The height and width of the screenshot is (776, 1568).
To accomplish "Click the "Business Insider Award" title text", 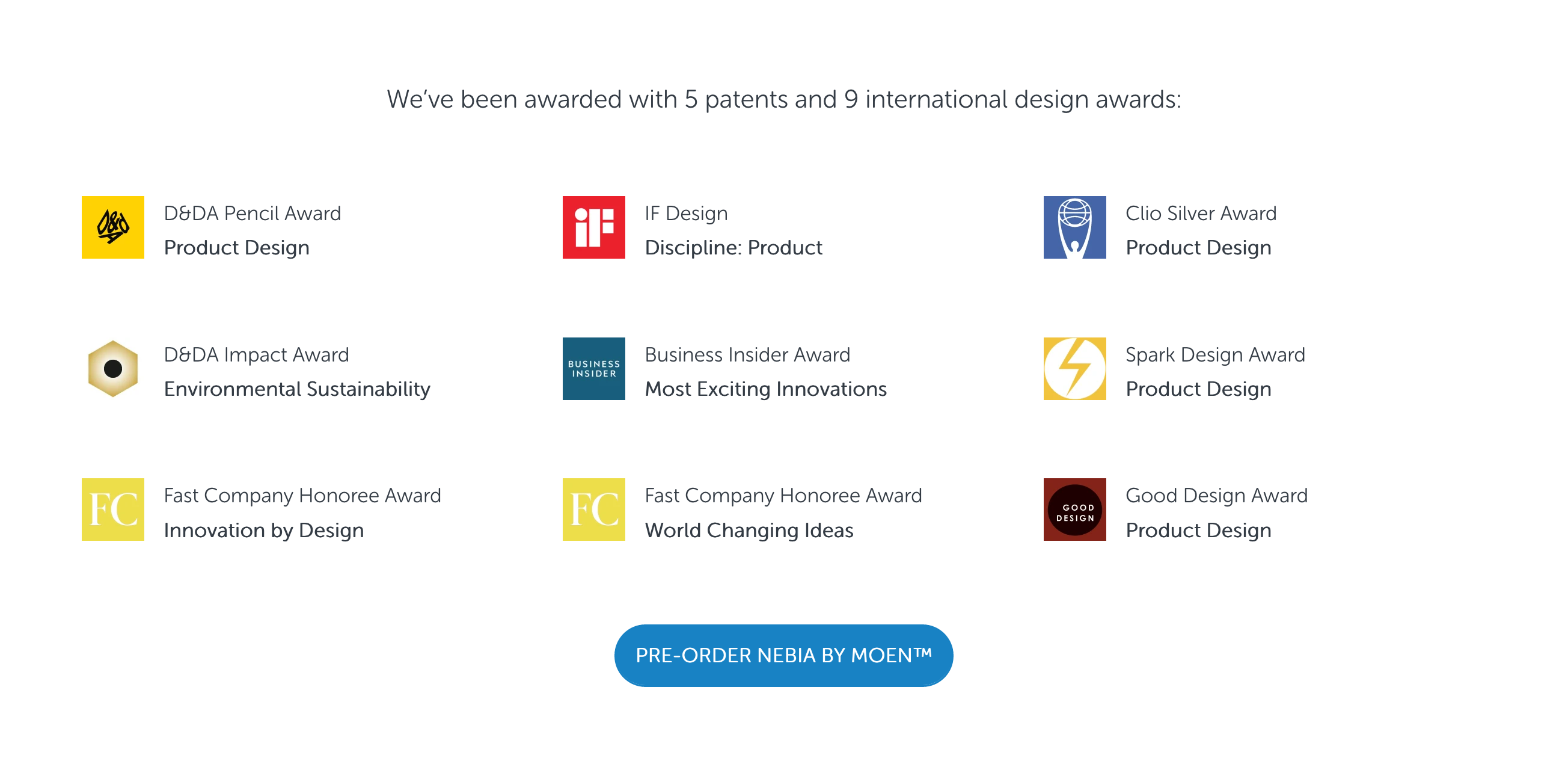I will [747, 354].
